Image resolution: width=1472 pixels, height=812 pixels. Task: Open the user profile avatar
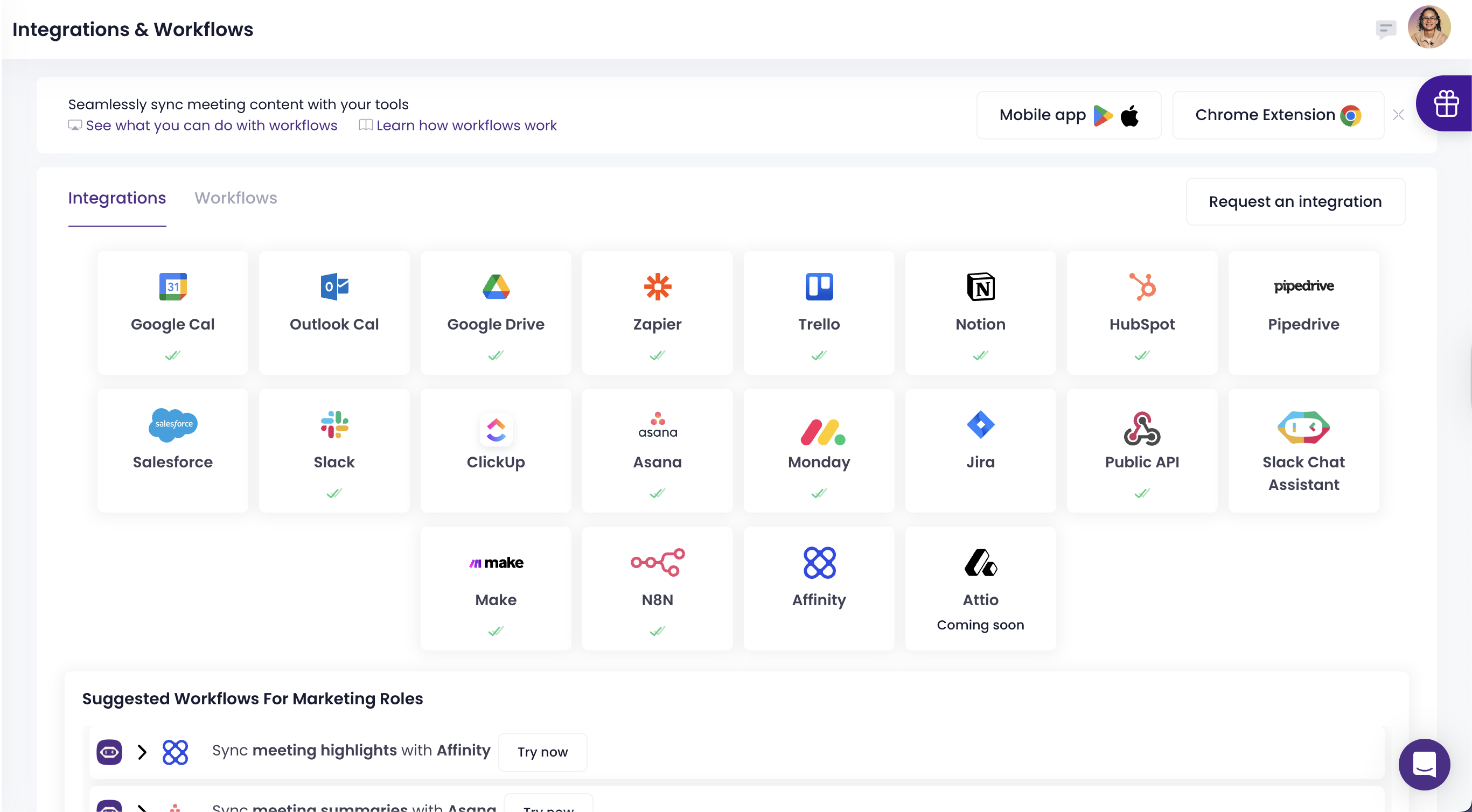coord(1428,27)
